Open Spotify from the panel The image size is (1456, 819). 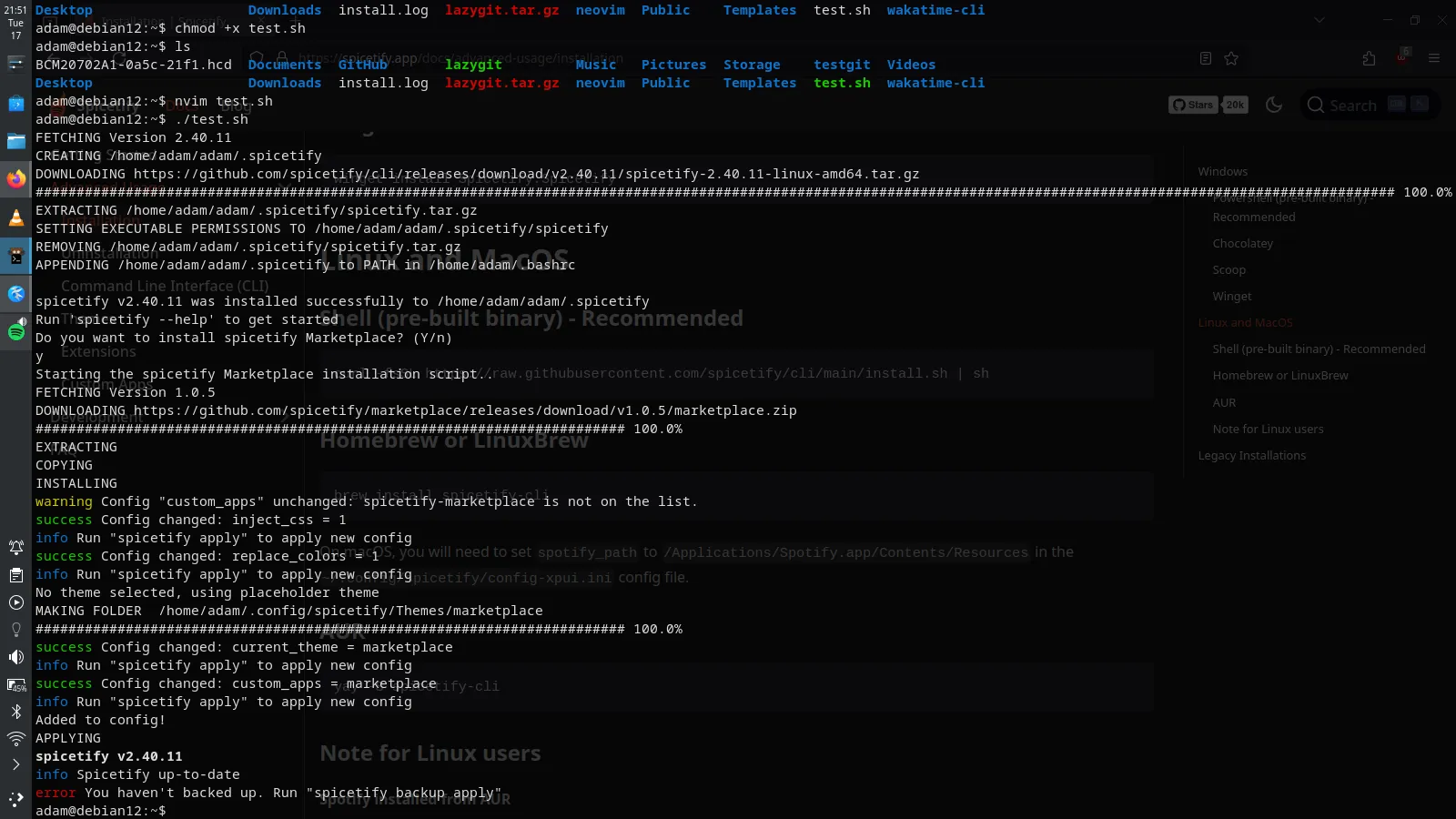coord(15,331)
